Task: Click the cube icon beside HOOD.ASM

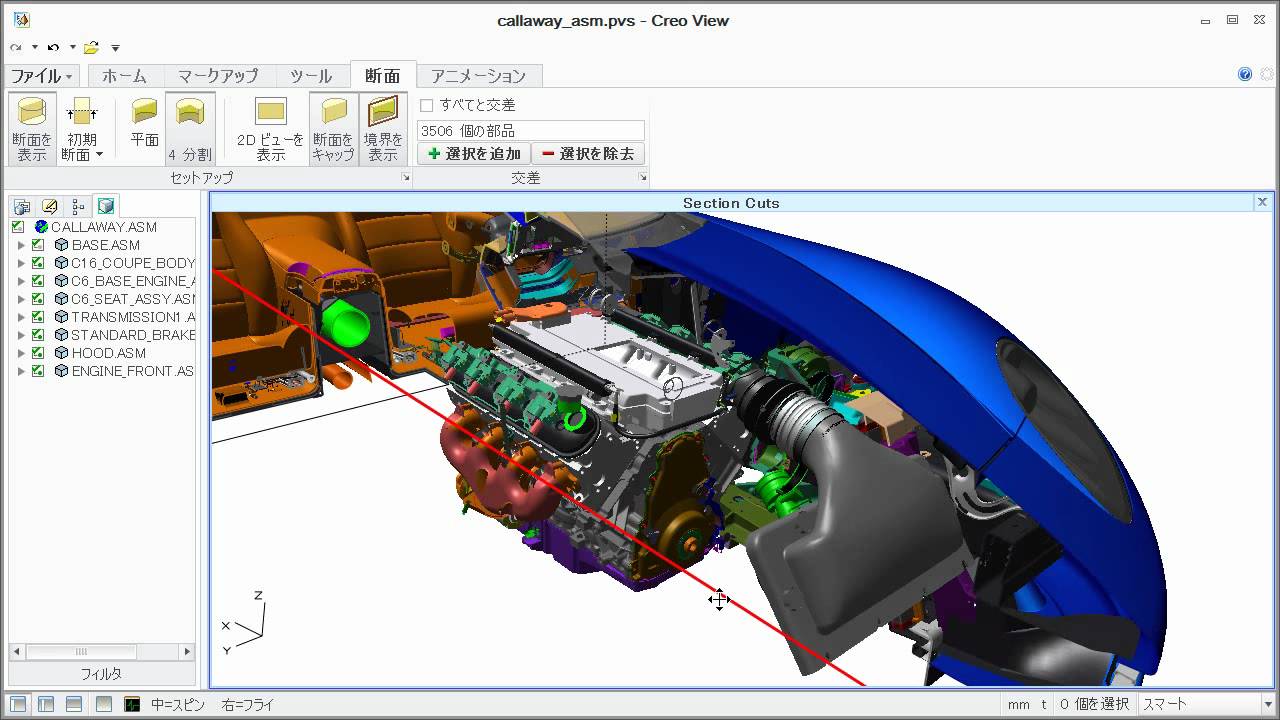Action: click(x=61, y=353)
